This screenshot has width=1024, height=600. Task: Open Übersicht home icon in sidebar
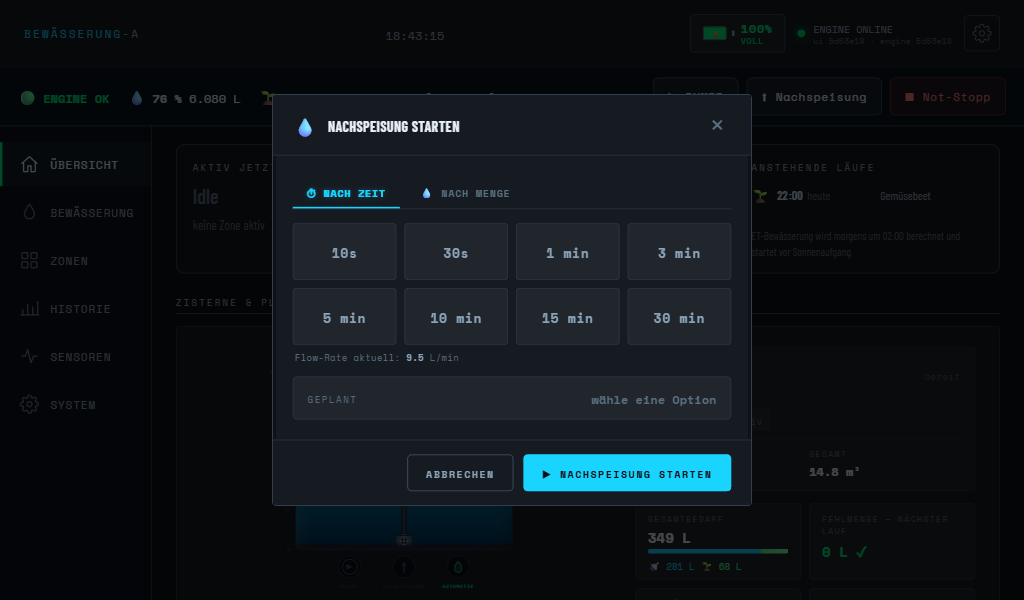[x=29, y=165]
